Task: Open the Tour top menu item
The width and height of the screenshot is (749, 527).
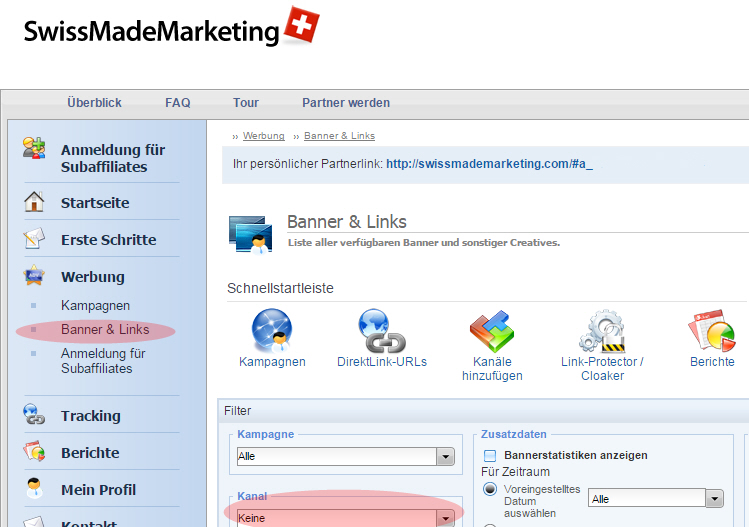Action: [246, 103]
